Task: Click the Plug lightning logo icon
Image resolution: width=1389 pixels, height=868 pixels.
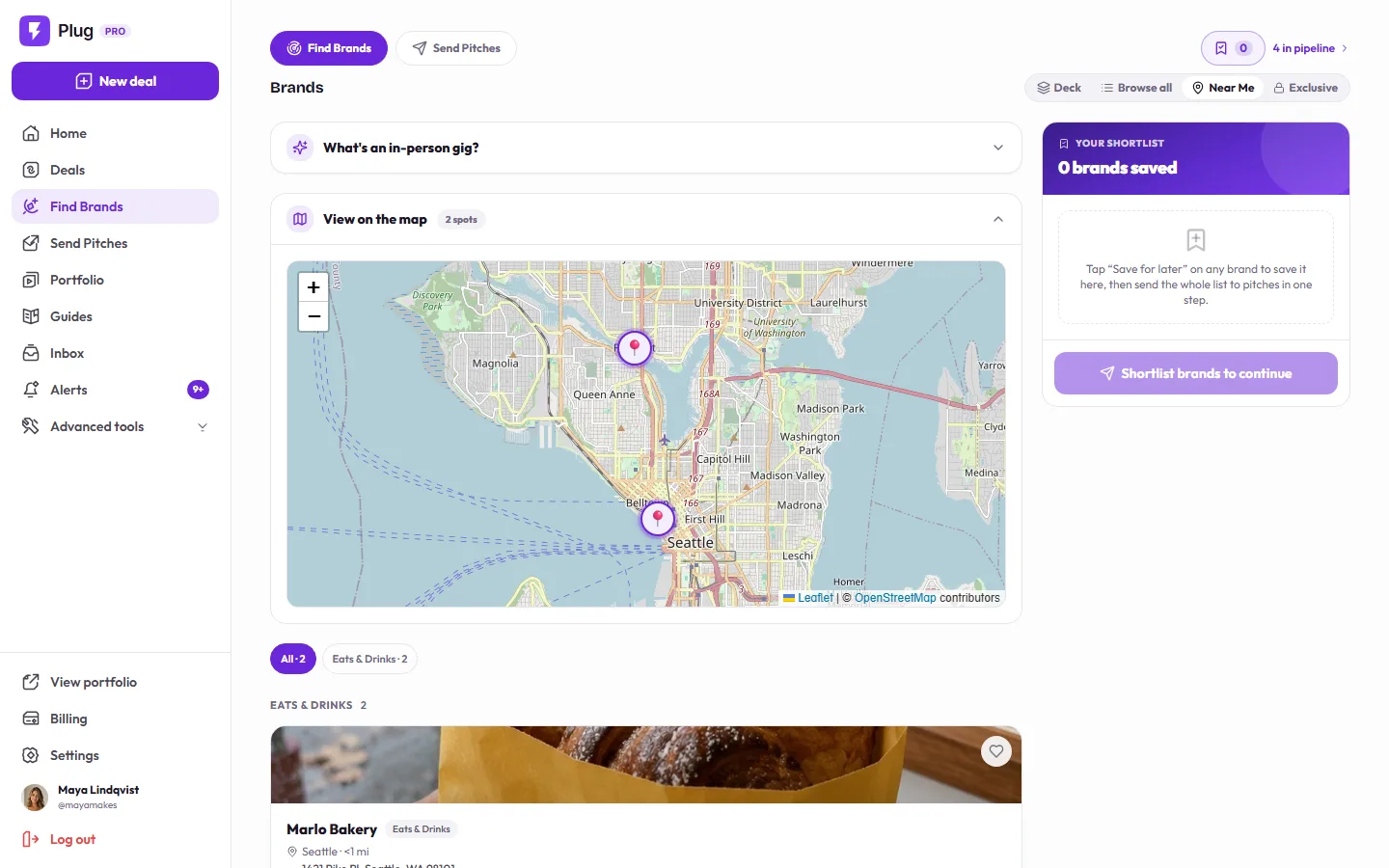Action: 35,31
